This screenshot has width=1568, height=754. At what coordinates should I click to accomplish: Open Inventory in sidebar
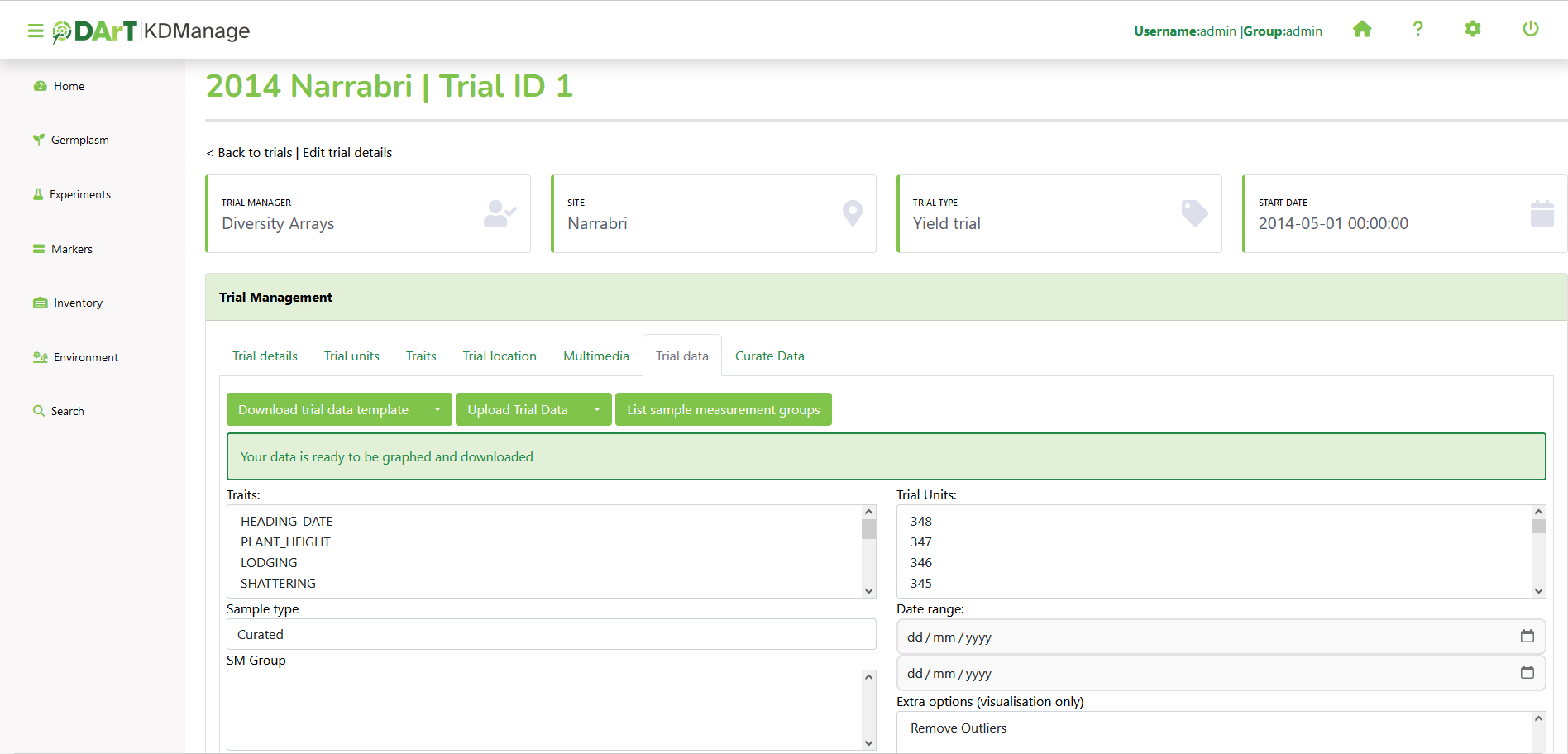[78, 303]
